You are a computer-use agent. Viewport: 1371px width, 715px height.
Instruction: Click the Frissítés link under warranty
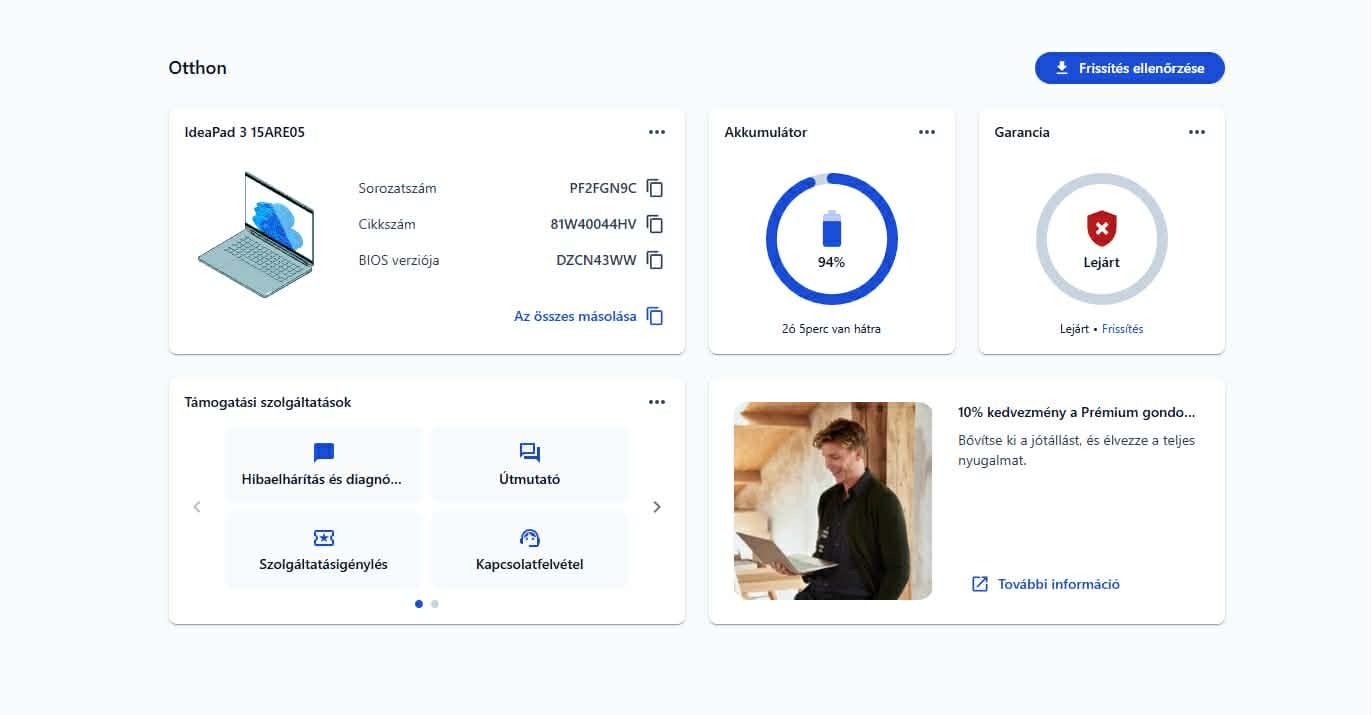click(1122, 329)
